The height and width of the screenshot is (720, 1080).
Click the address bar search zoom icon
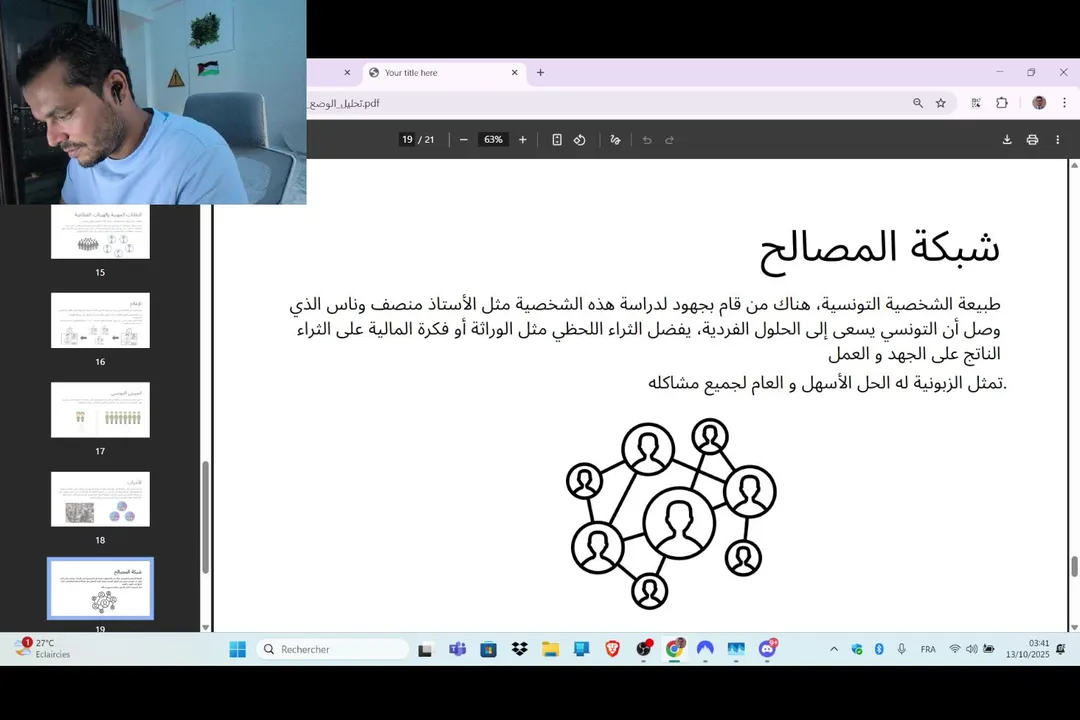(x=917, y=103)
